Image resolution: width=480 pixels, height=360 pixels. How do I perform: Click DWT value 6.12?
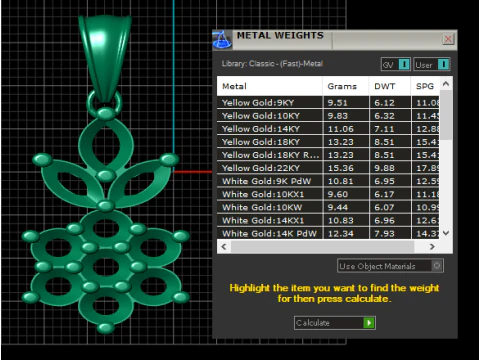point(384,103)
